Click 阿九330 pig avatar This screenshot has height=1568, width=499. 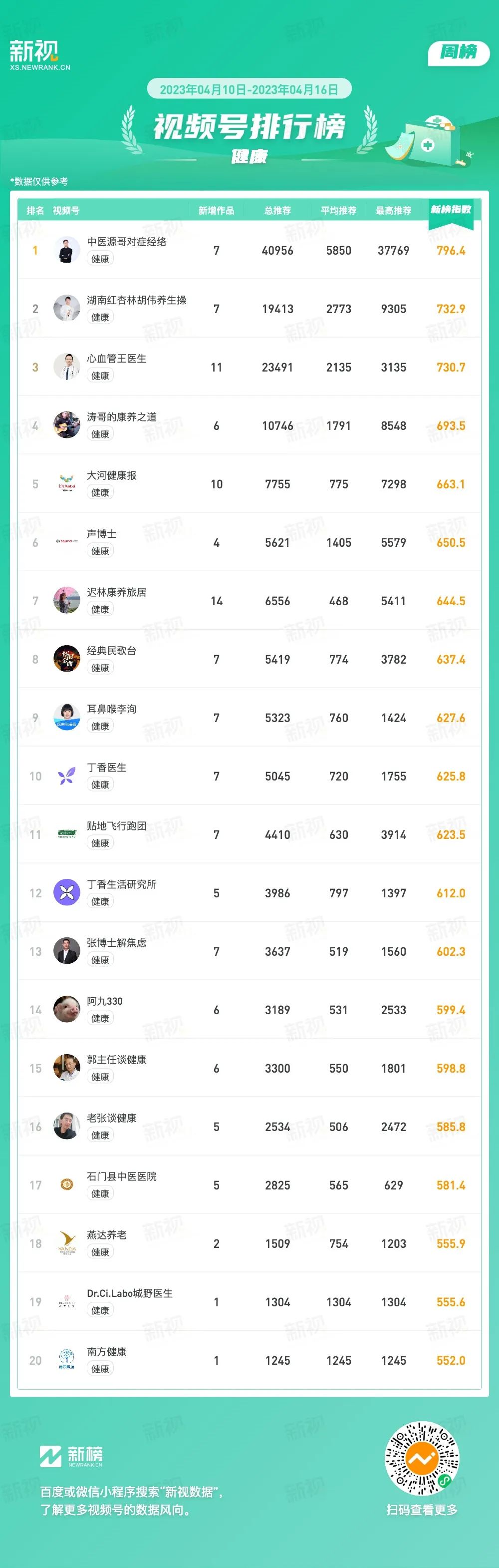point(67,1009)
